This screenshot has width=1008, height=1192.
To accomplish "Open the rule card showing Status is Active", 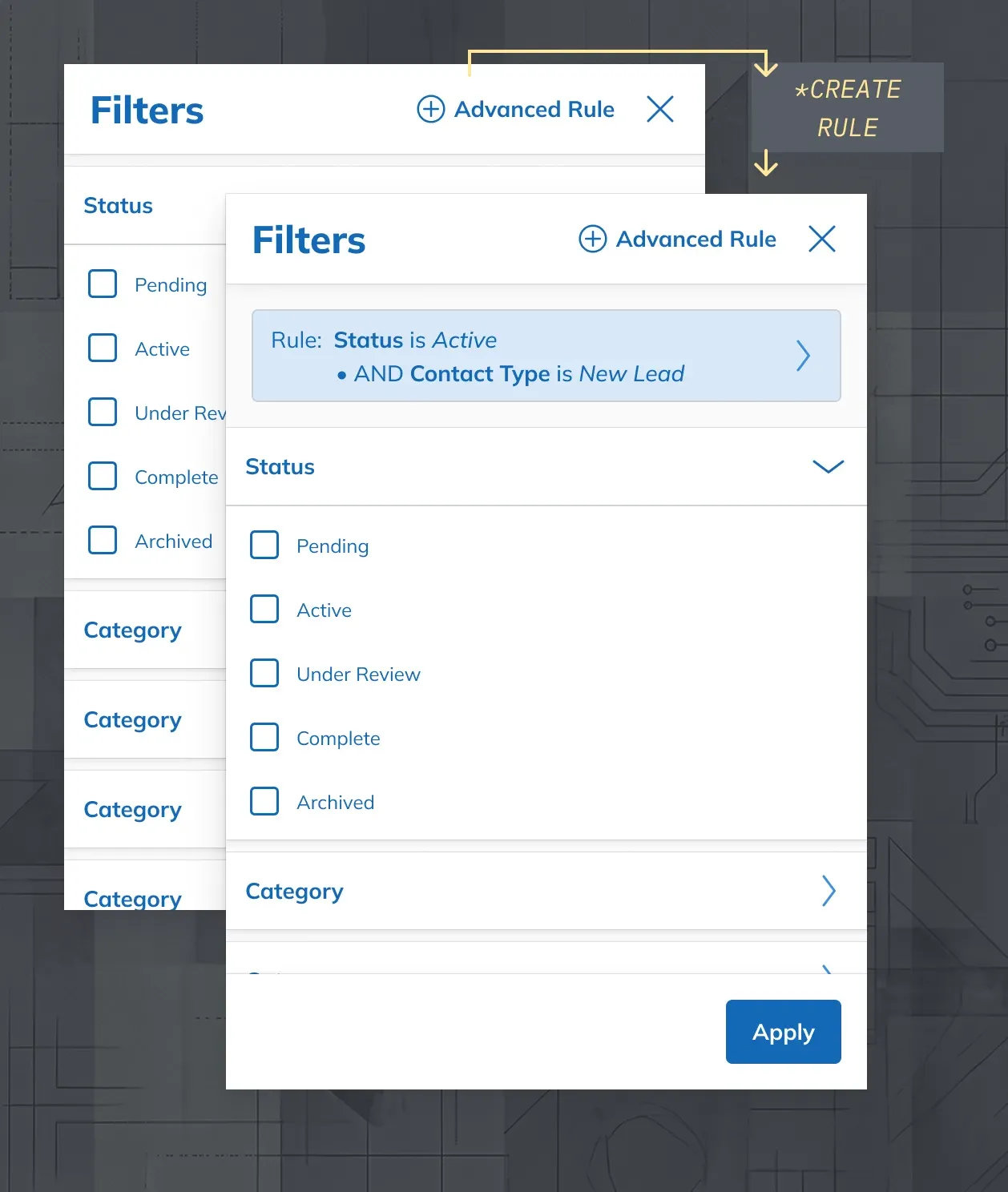I will (x=546, y=356).
